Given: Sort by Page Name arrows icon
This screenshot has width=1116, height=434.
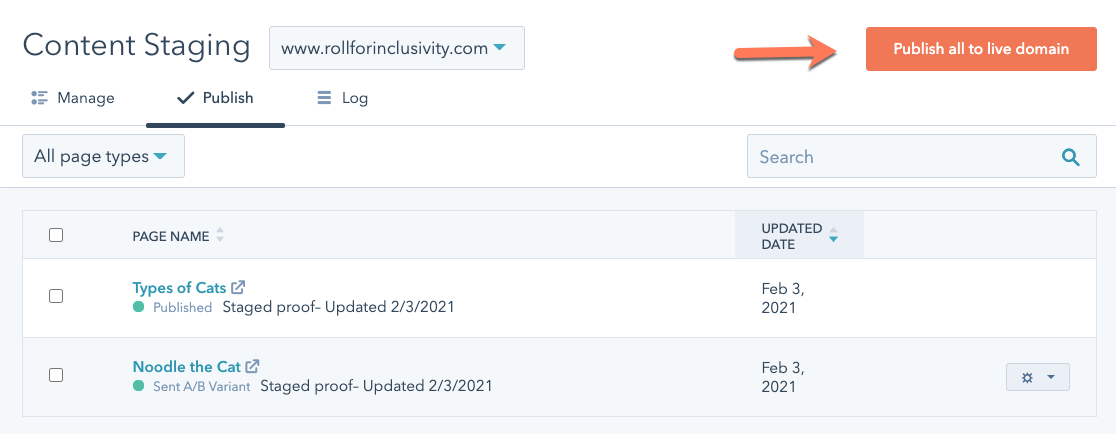Looking at the screenshot, I should (220, 236).
